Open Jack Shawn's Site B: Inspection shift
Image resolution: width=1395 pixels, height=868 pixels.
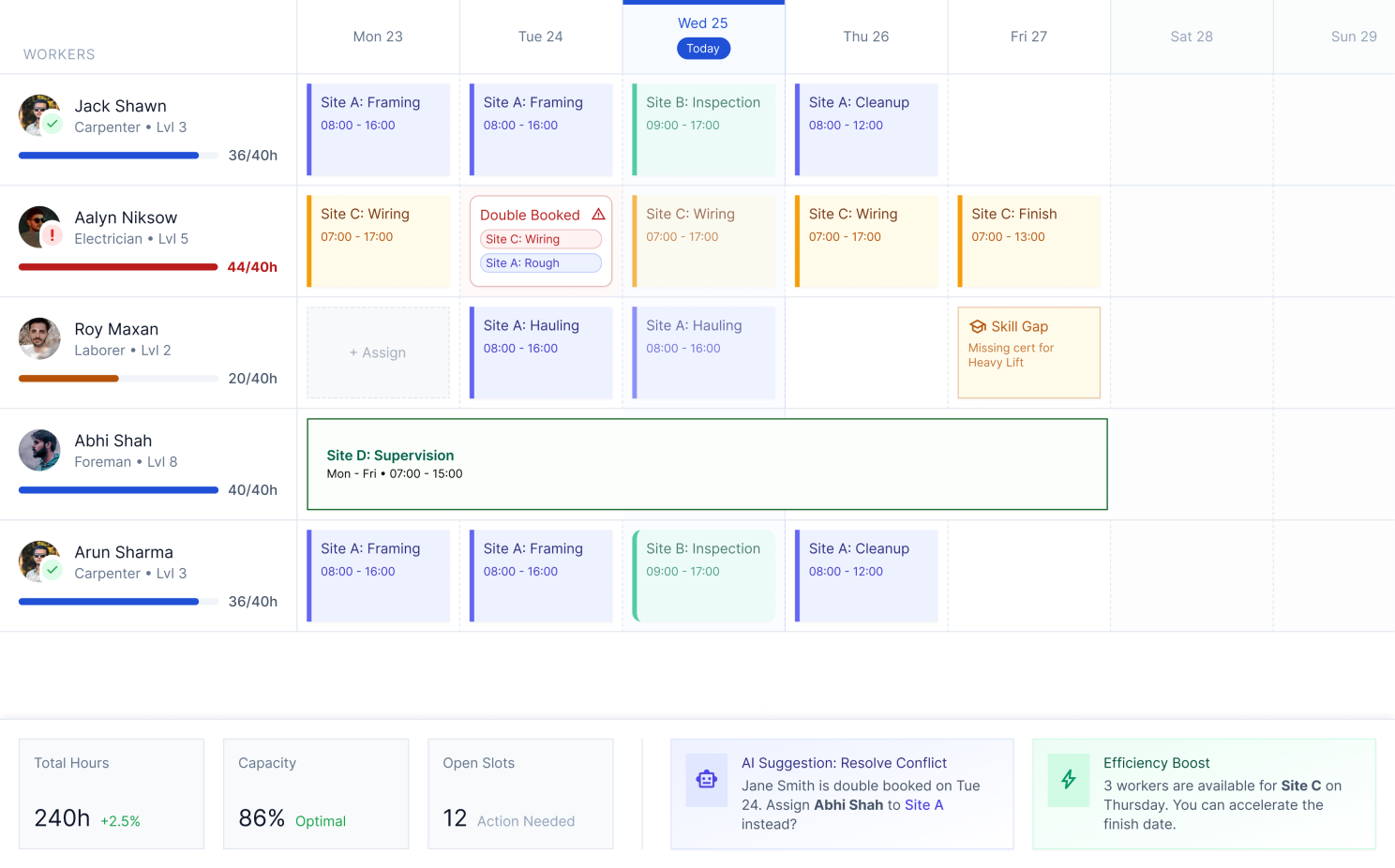tap(703, 129)
